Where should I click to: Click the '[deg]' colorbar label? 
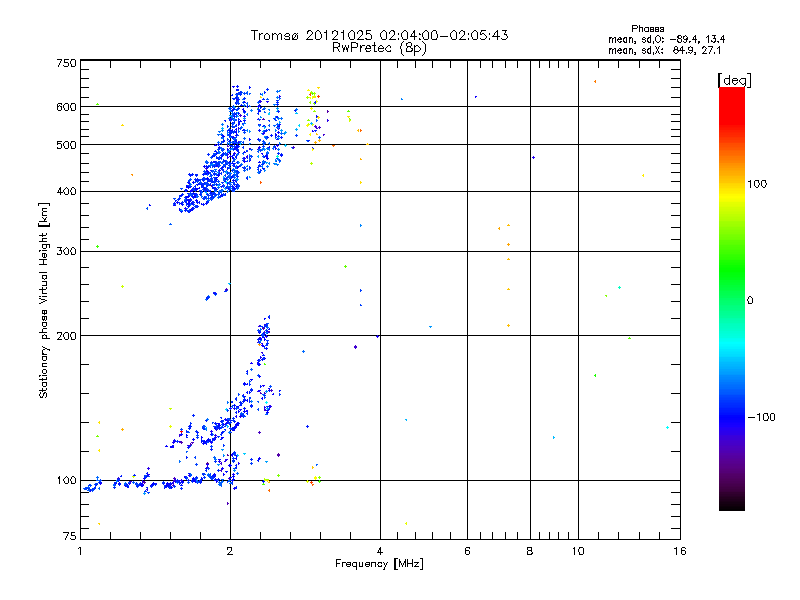734,80
